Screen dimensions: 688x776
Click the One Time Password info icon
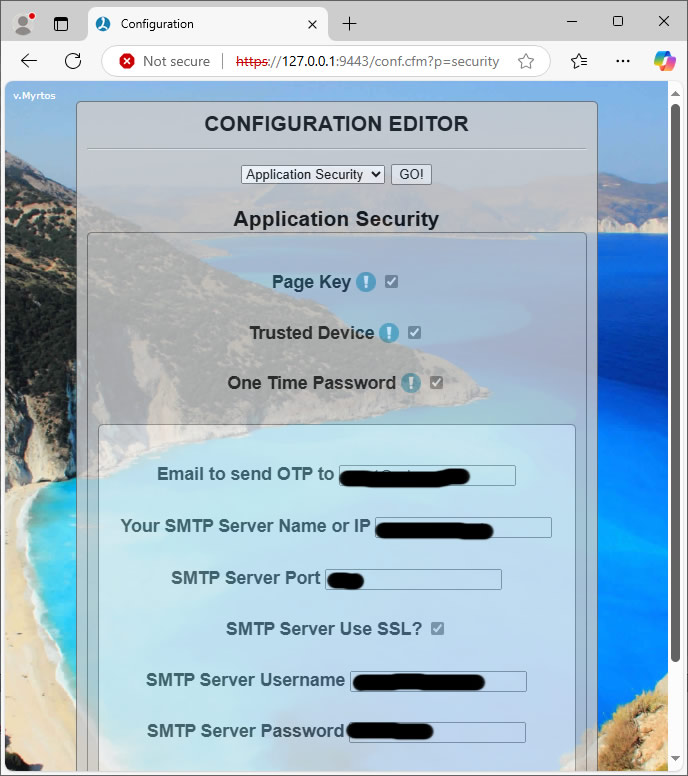[x=411, y=383]
